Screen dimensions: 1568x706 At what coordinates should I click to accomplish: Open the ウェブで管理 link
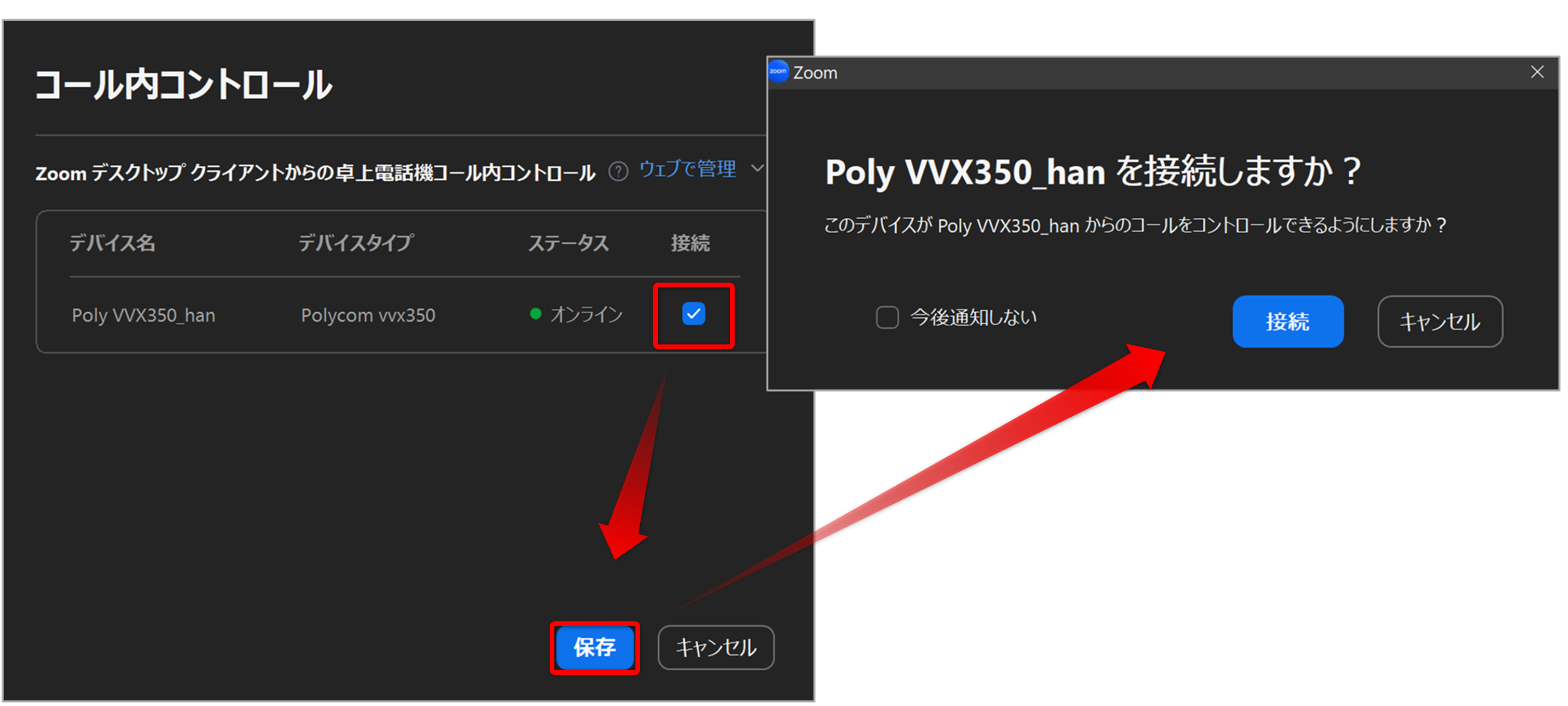point(687,169)
